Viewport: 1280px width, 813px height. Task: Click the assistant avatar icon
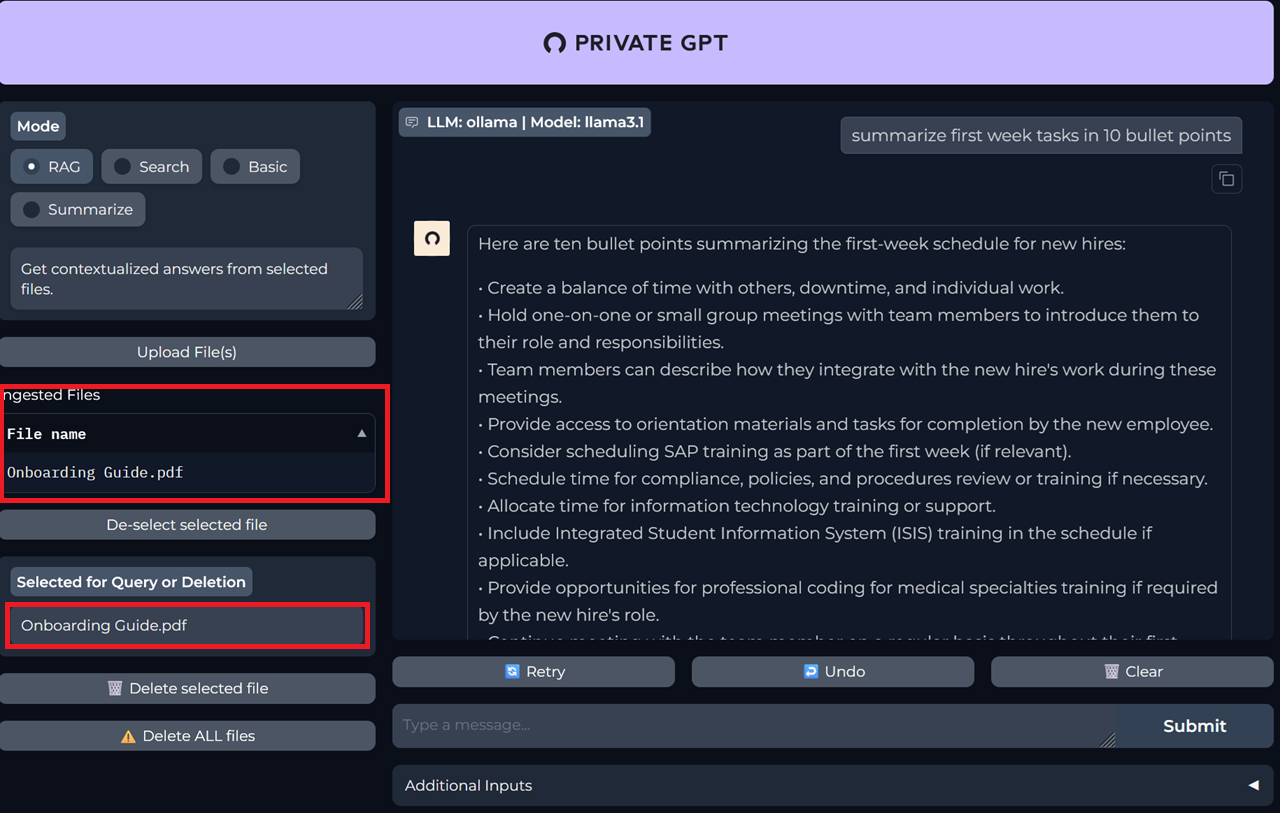(x=432, y=239)
